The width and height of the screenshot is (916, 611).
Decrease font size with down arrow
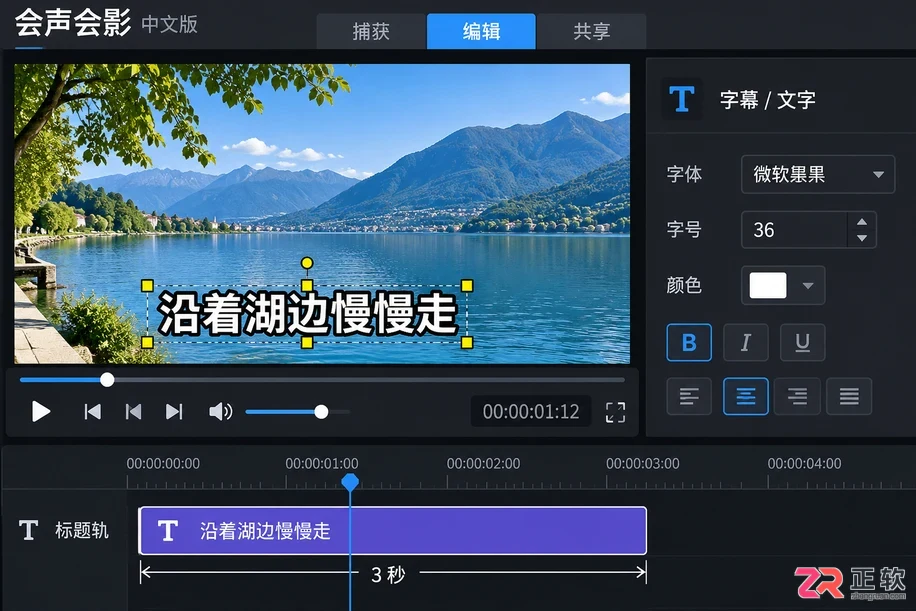(x=862, y=238)
